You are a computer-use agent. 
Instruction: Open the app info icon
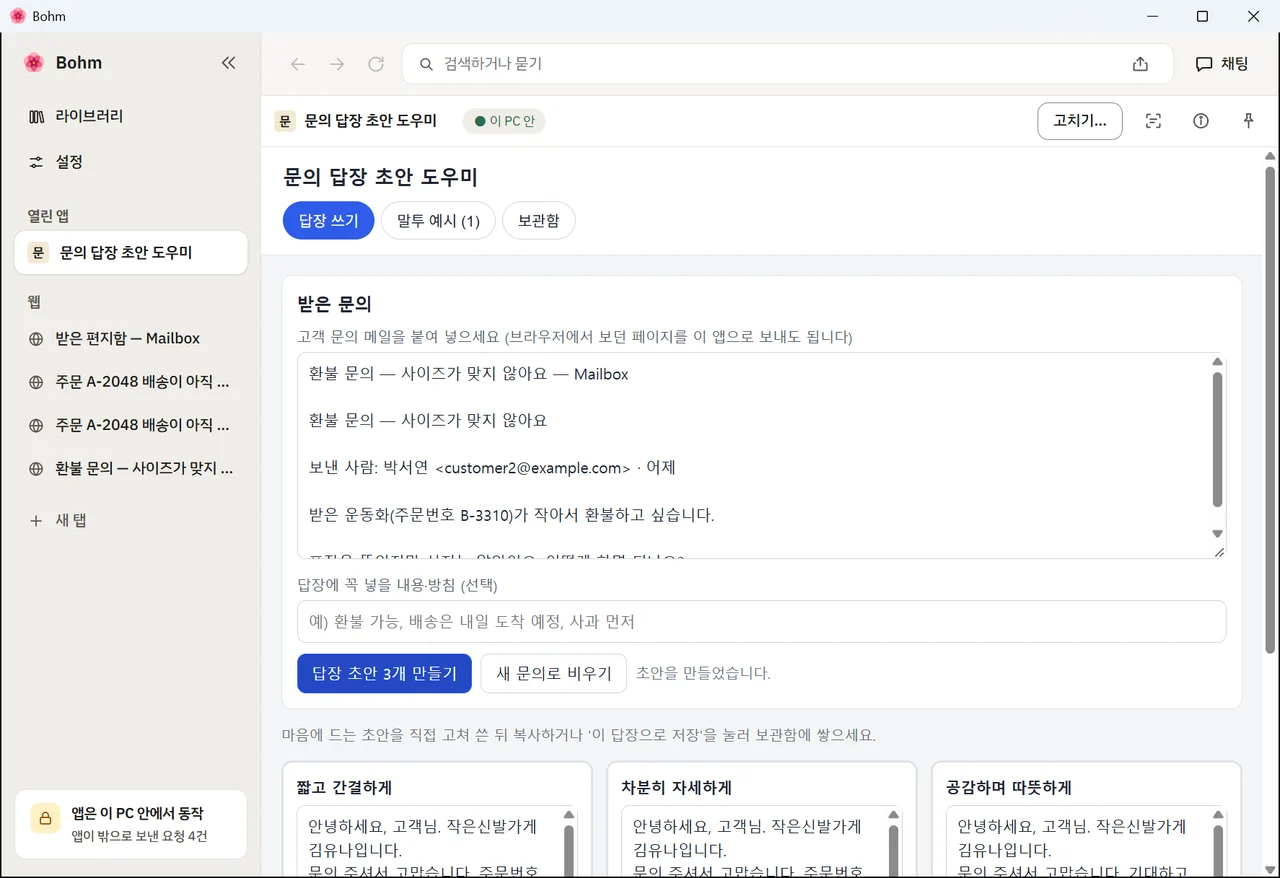pyautogui.click(x=1201, y=121)
